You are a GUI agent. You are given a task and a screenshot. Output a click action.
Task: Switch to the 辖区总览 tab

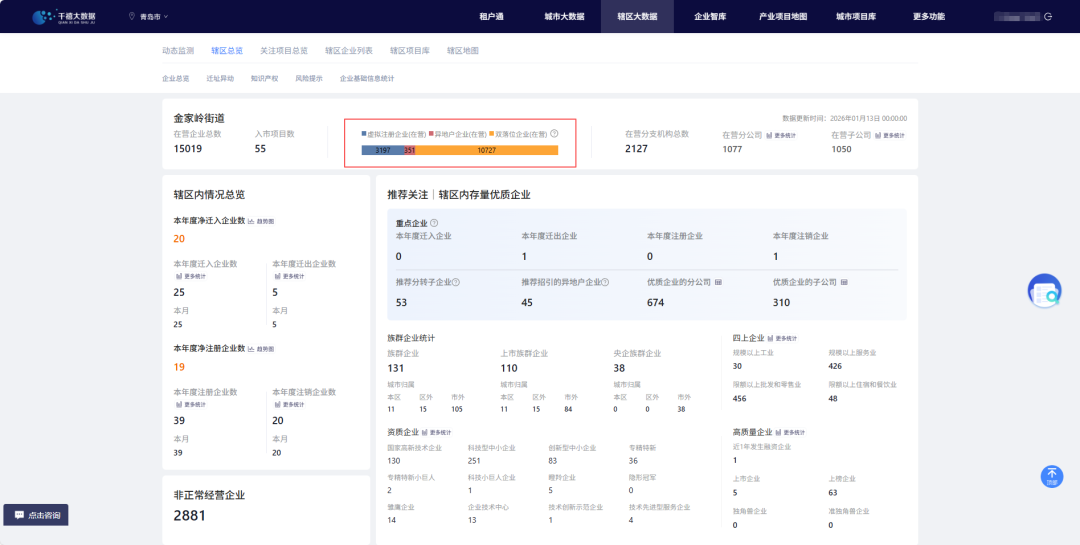227,51
